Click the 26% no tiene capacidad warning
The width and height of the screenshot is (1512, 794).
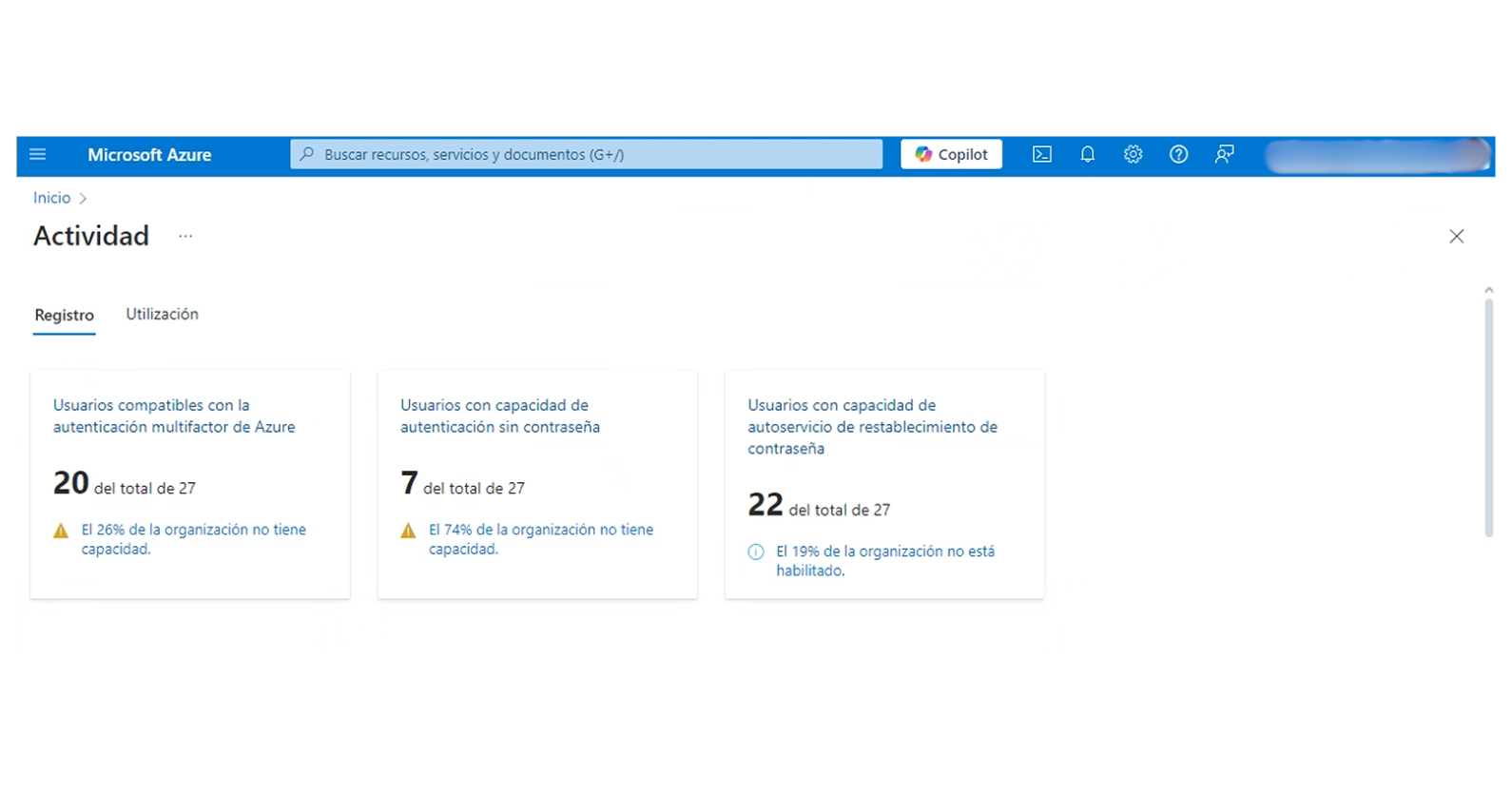tap(193, 539)
